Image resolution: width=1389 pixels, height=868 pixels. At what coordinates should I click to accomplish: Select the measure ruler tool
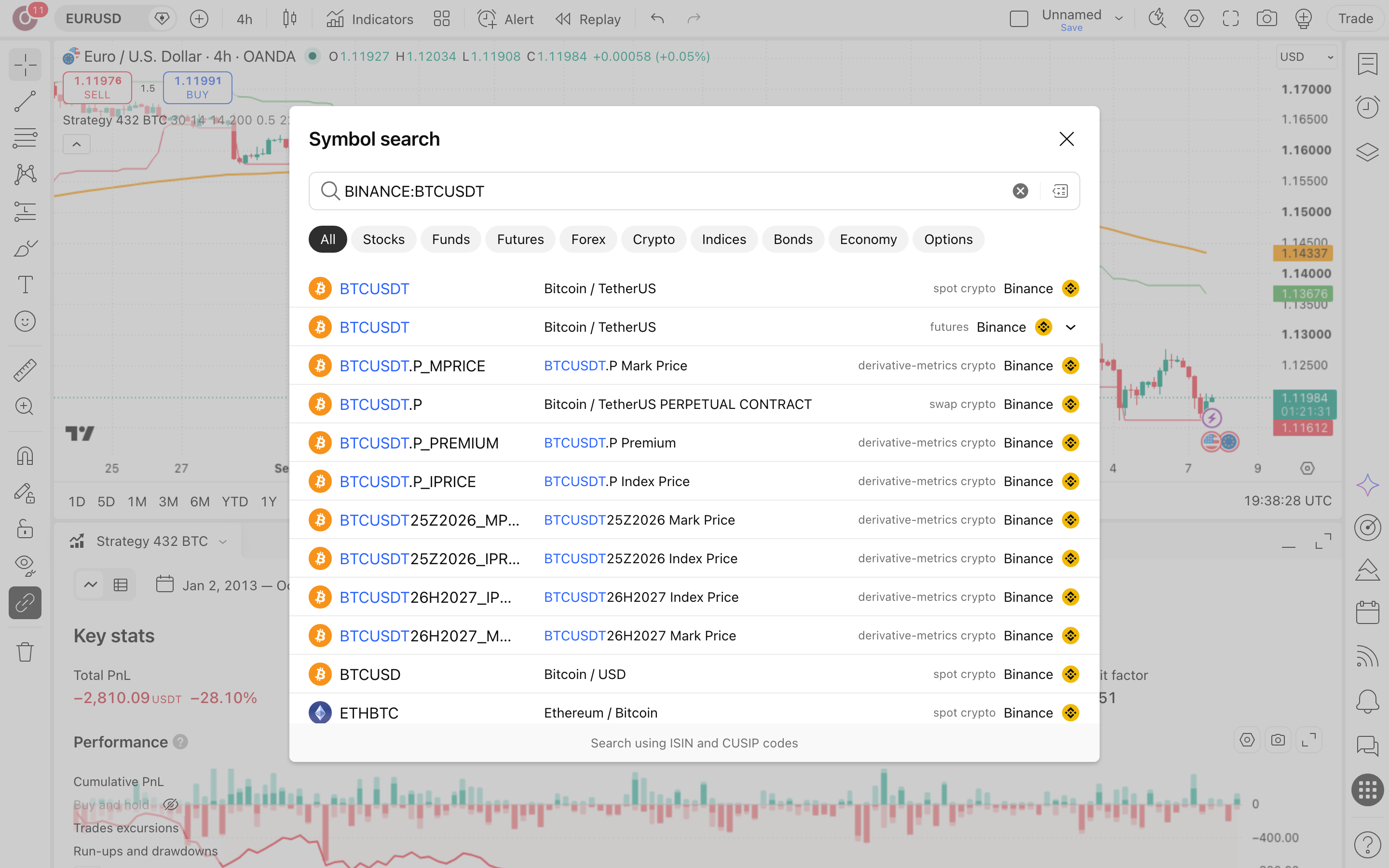(25, 370)
